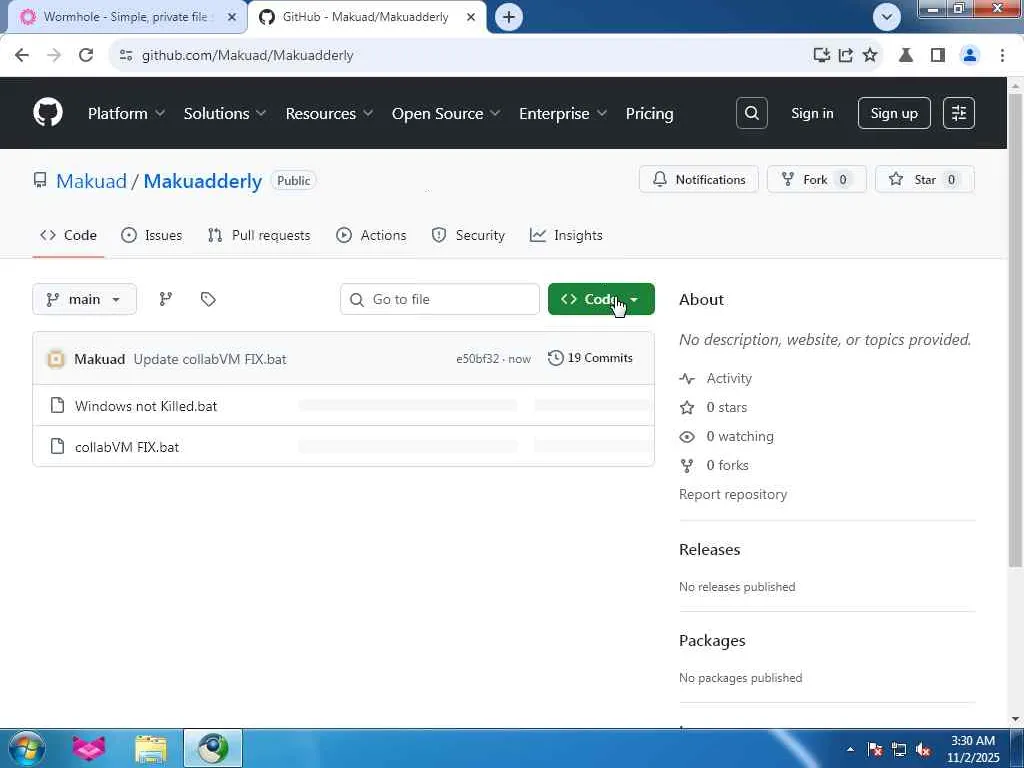Share this page icon in address bar

(x=846, y=55)
